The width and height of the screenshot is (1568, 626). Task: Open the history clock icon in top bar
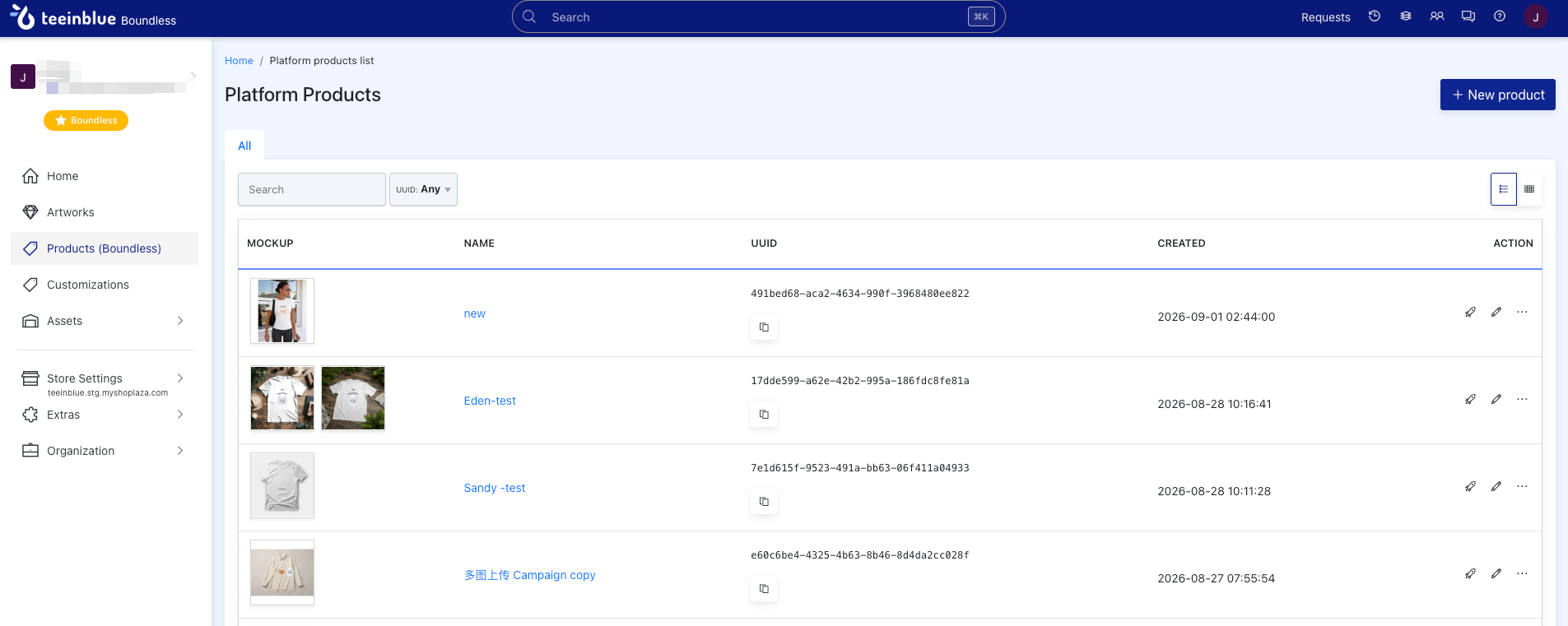tap(1375, 16)
